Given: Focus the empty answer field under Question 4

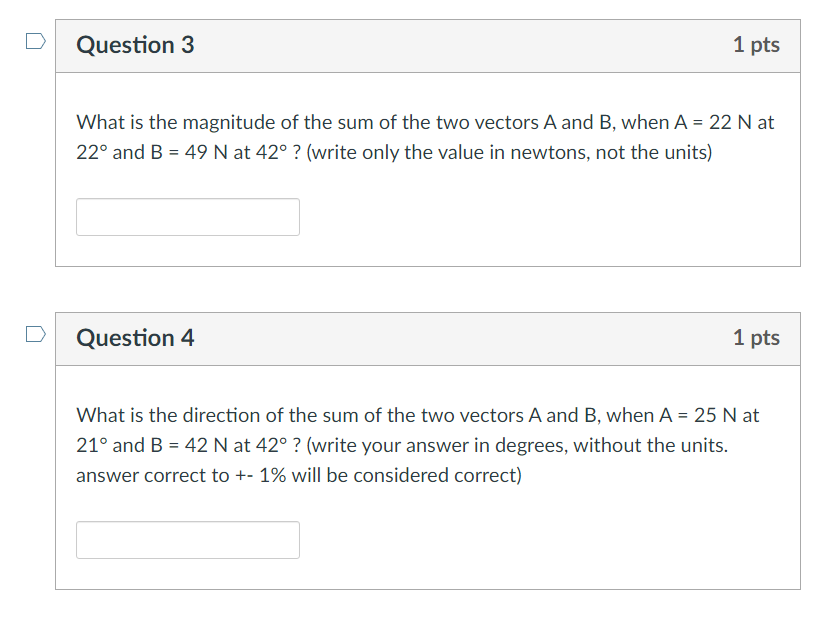Looking at the screenshot, I should pyautogui.click(x=187, y=539).
